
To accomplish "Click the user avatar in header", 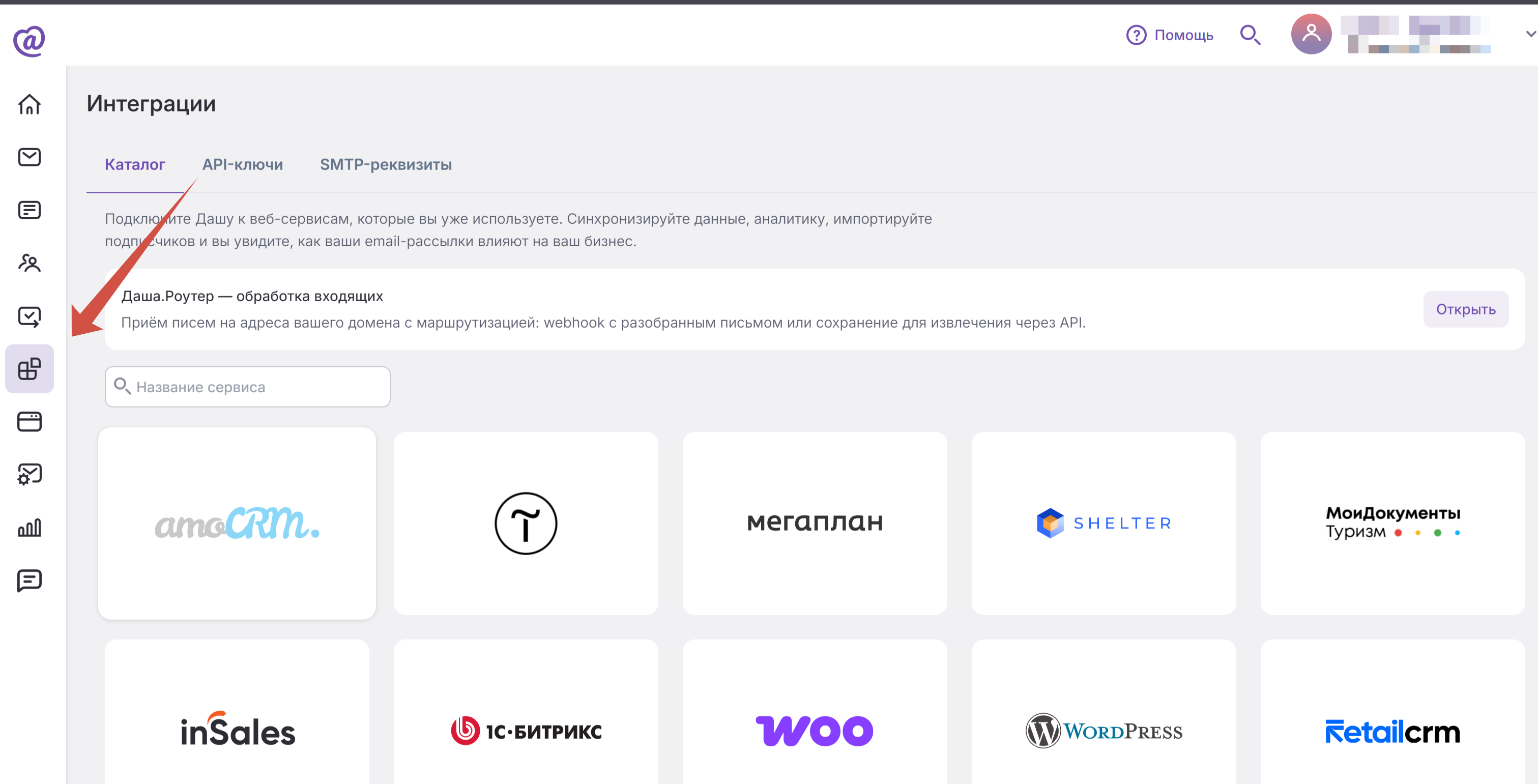I will click(x=1311, y=34).
